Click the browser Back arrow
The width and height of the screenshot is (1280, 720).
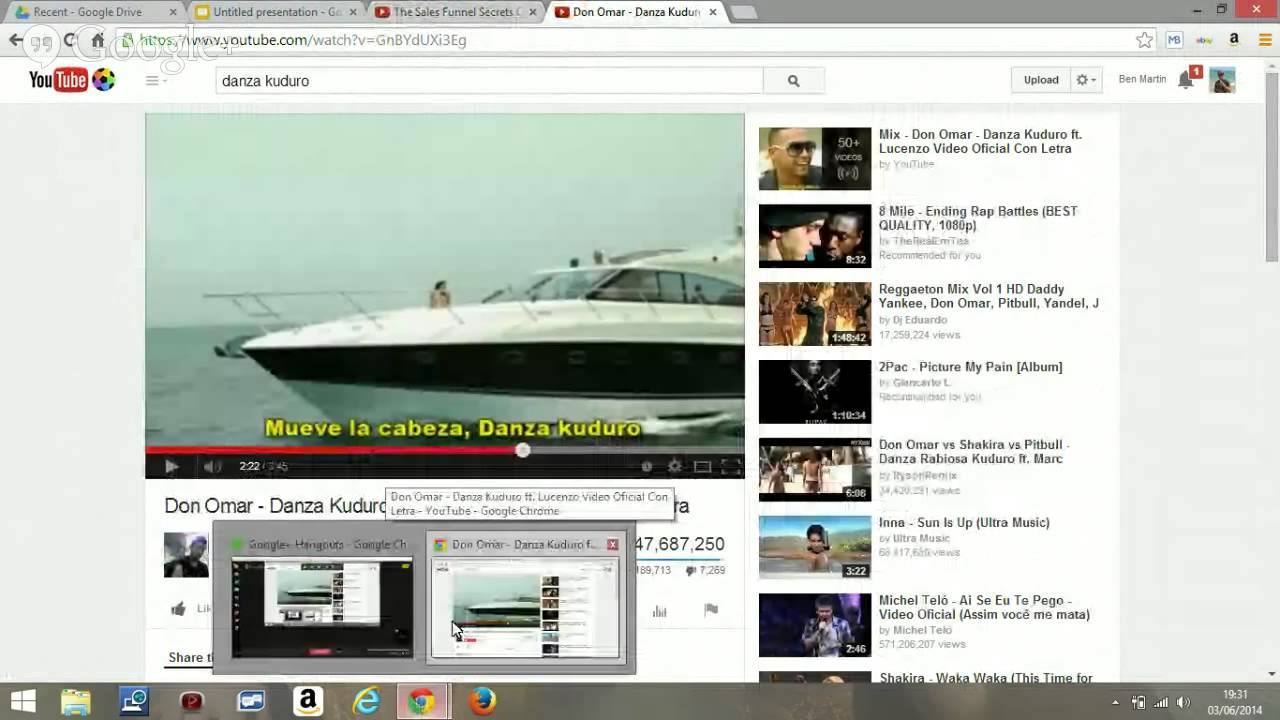16,40
